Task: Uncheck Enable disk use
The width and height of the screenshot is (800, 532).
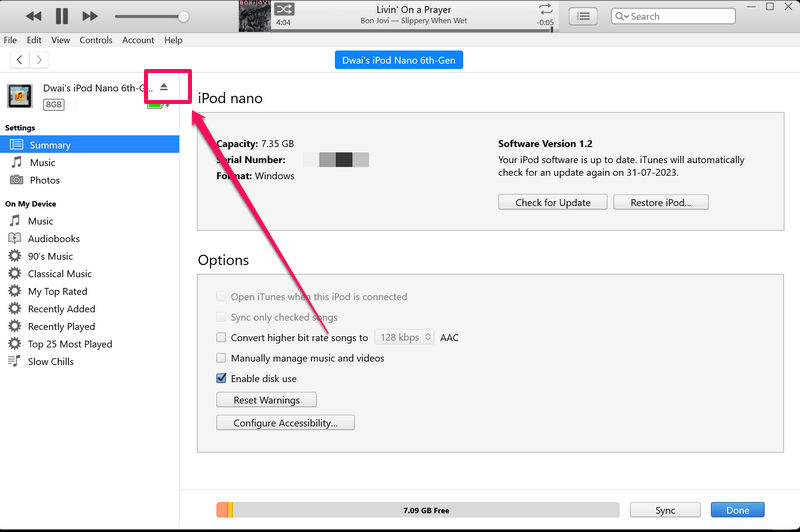Action: pos(221,378)
